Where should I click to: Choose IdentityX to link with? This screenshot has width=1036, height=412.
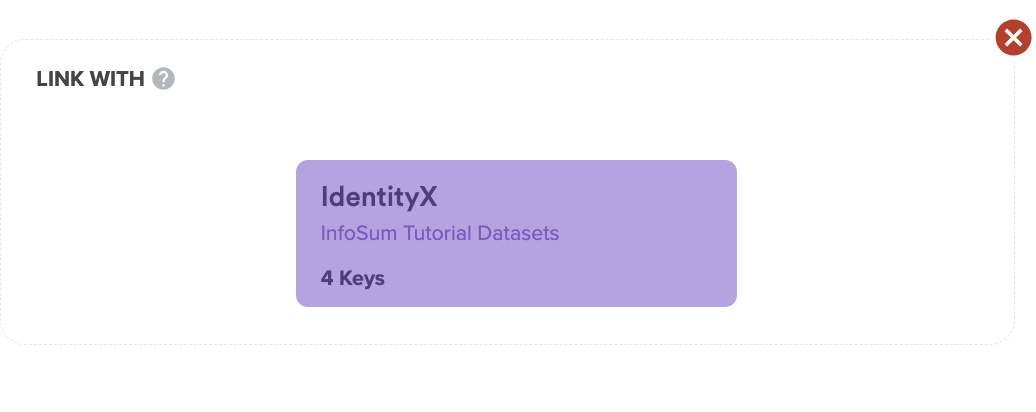point(516,233)
